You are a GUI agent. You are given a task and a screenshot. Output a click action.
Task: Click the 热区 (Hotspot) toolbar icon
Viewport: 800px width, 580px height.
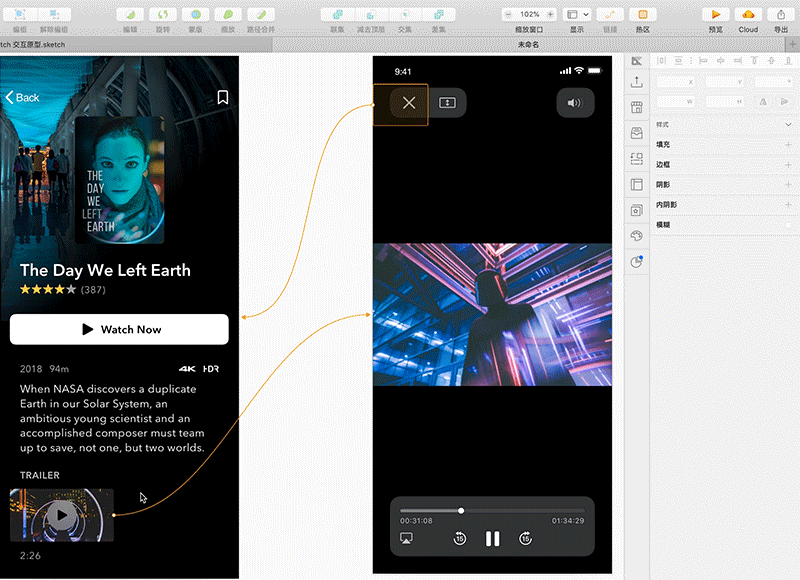pos(642,14)
